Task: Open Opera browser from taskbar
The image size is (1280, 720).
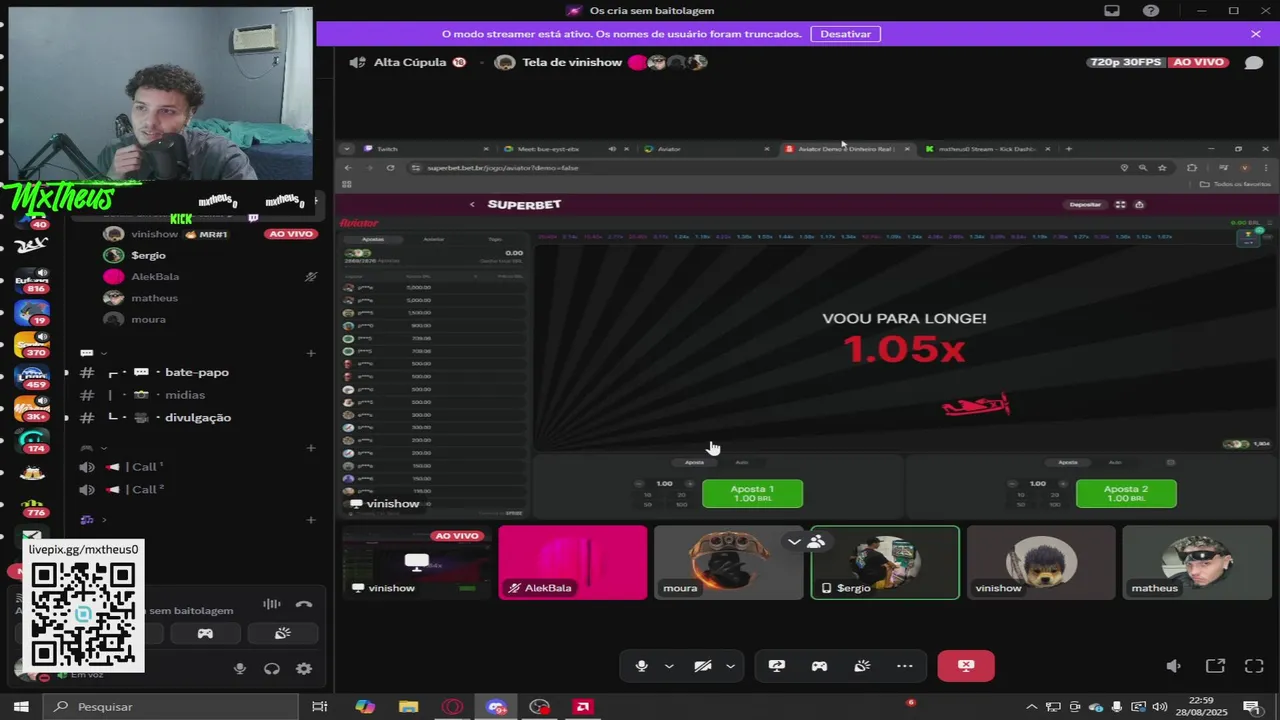Action: tap(452, 707)
